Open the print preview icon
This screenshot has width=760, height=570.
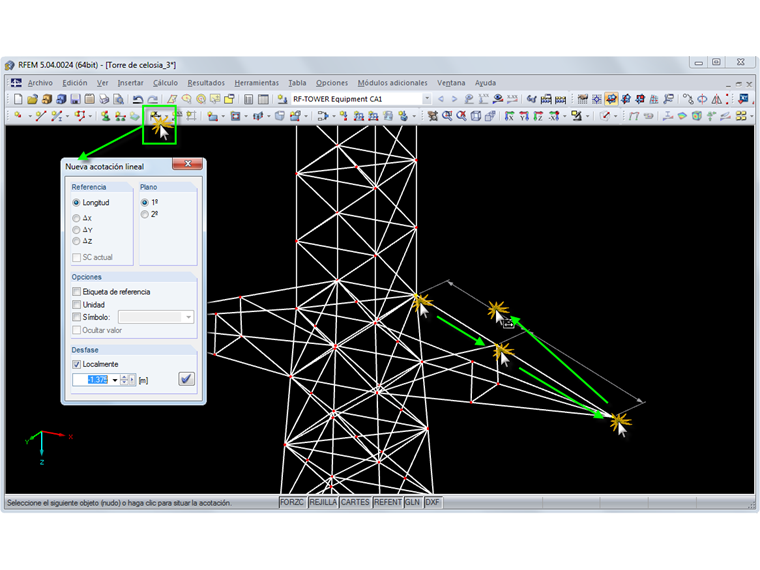pos(118,99)
